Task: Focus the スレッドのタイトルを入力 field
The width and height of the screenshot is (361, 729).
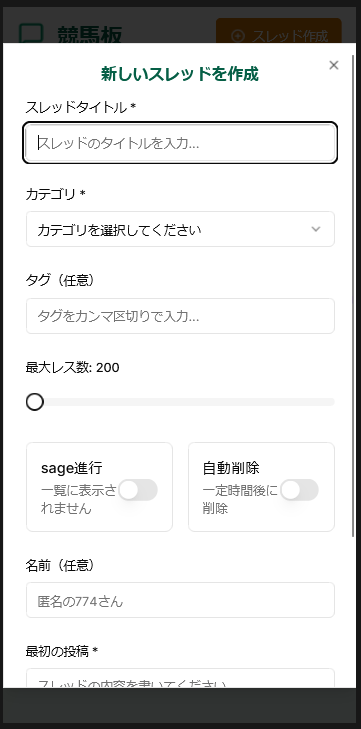Action: (x=180, y=143)
